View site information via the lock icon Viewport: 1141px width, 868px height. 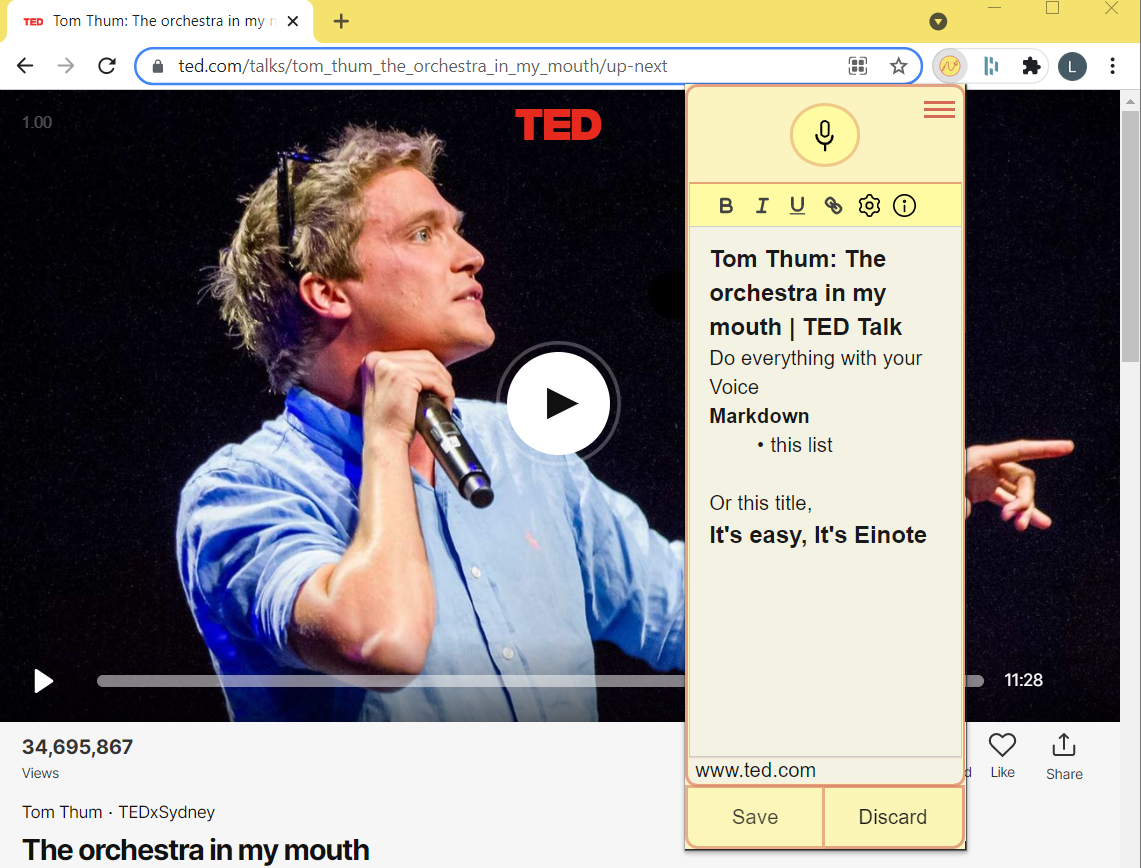pos(158,66)
